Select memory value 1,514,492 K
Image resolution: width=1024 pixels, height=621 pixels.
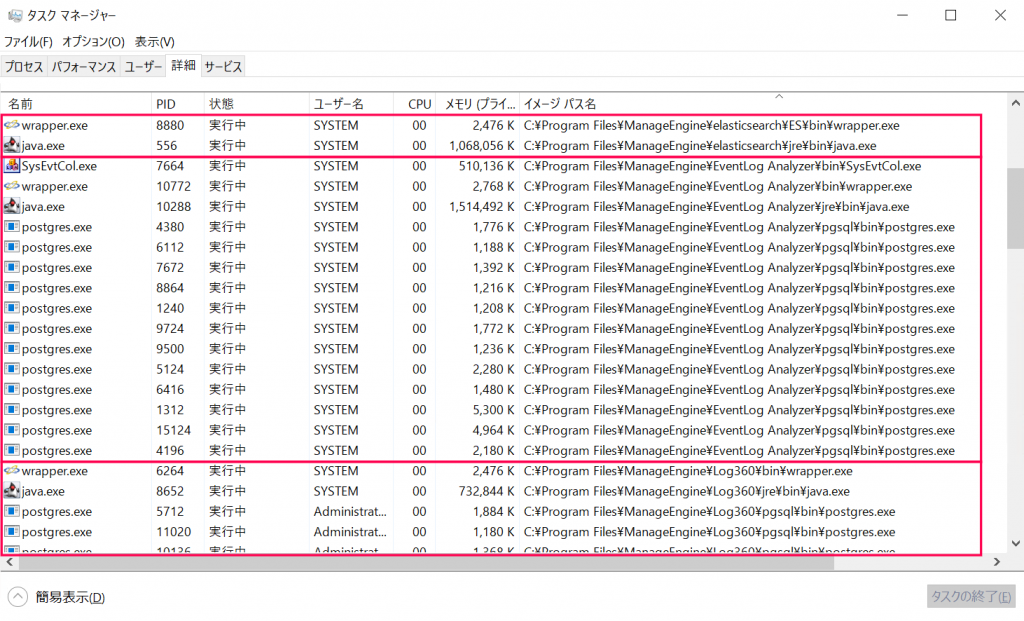coord(481,206)
